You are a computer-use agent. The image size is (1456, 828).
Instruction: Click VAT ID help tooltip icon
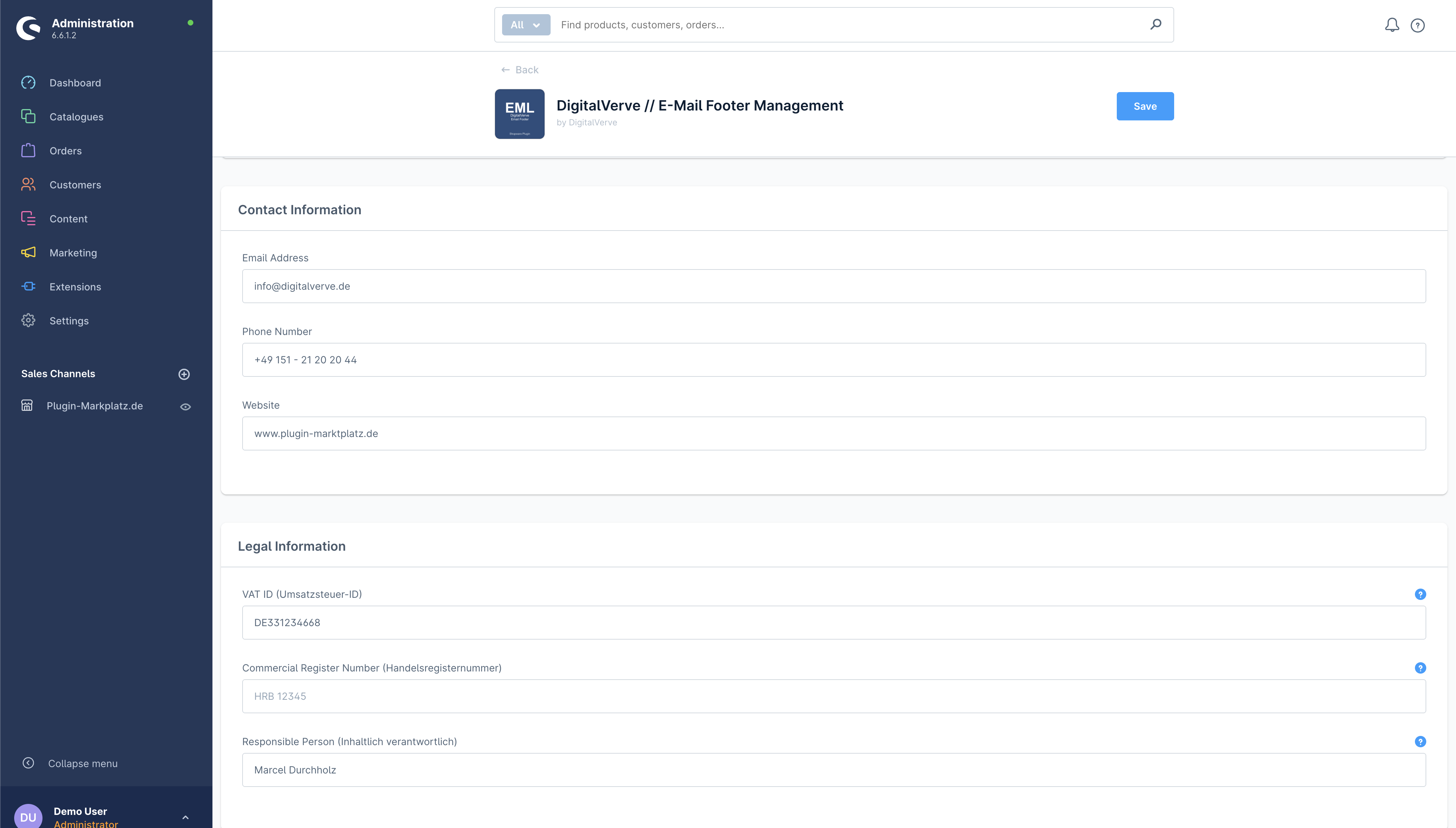click(1420, 594)
